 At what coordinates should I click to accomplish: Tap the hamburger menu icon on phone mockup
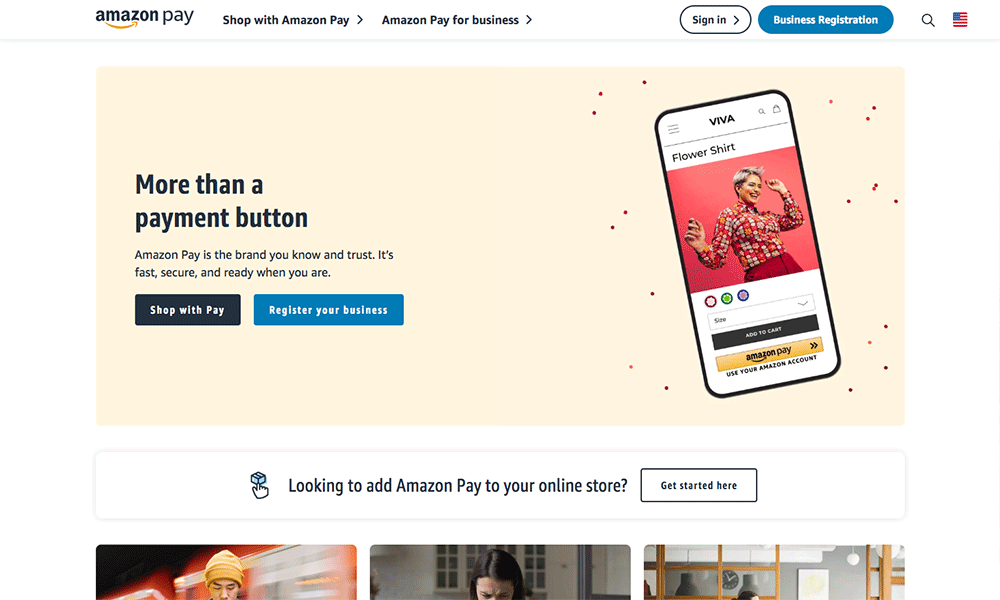673,129
